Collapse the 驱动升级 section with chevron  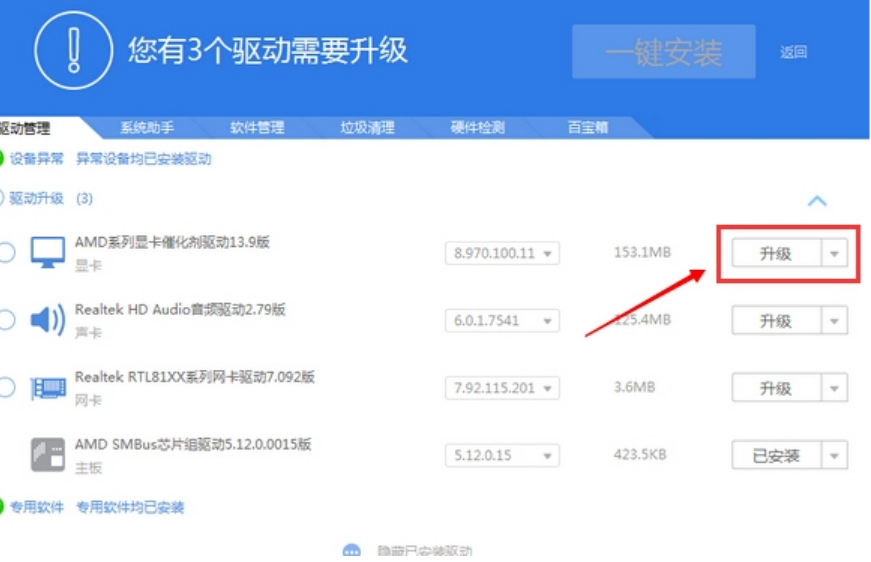tap(817, 201)
